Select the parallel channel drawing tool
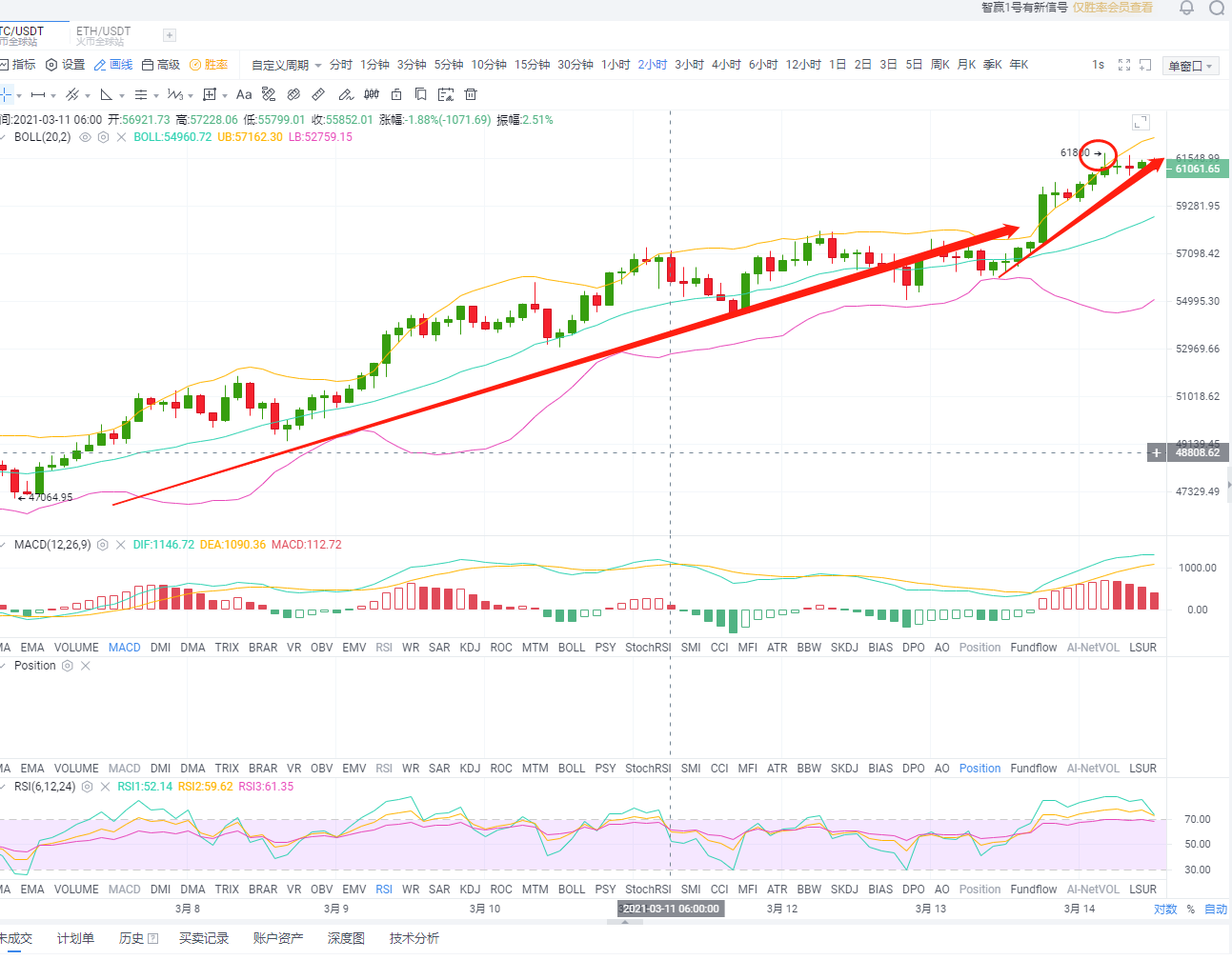The width and height of the screenshot is (1232, 960). pyautogui.click(x=72, y=94)
